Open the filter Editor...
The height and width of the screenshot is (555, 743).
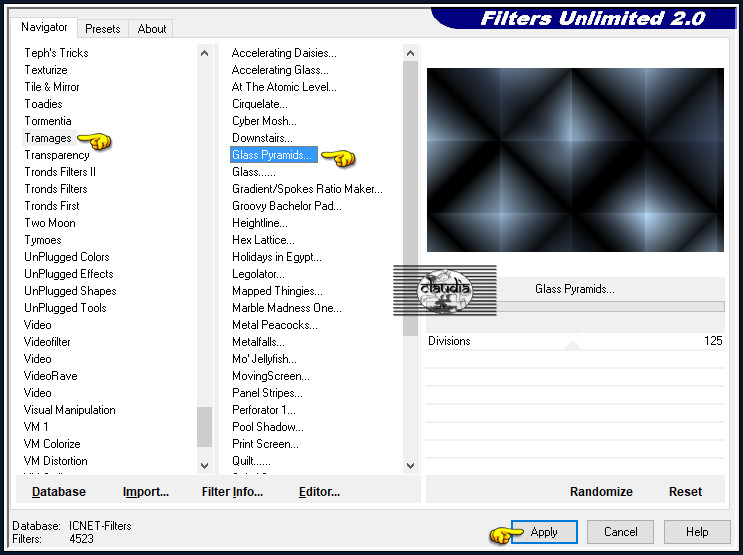pos(319,492)
